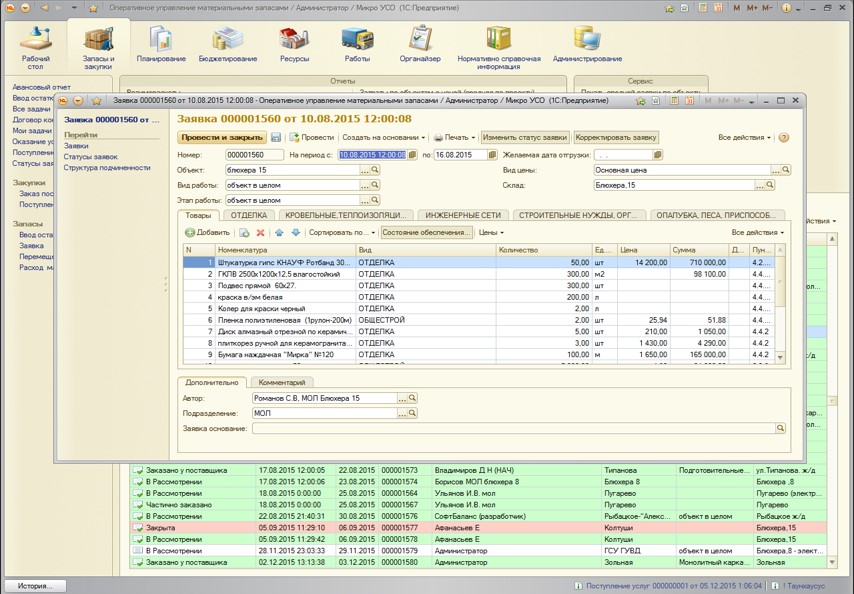Expand the Сортировать по... dropdown

click(x=342, y=233)
